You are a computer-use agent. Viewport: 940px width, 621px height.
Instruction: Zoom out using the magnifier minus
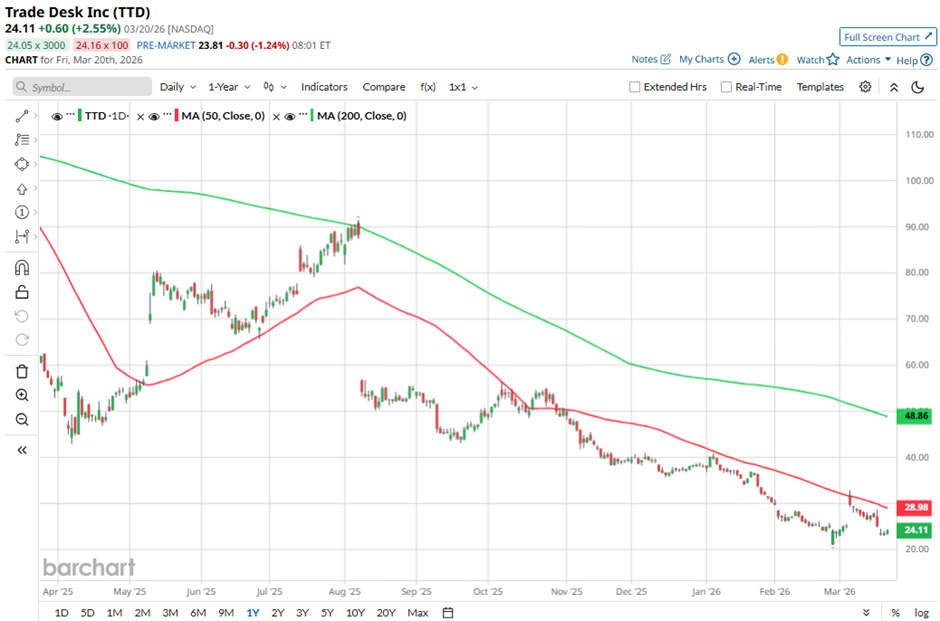coord(22,419)
